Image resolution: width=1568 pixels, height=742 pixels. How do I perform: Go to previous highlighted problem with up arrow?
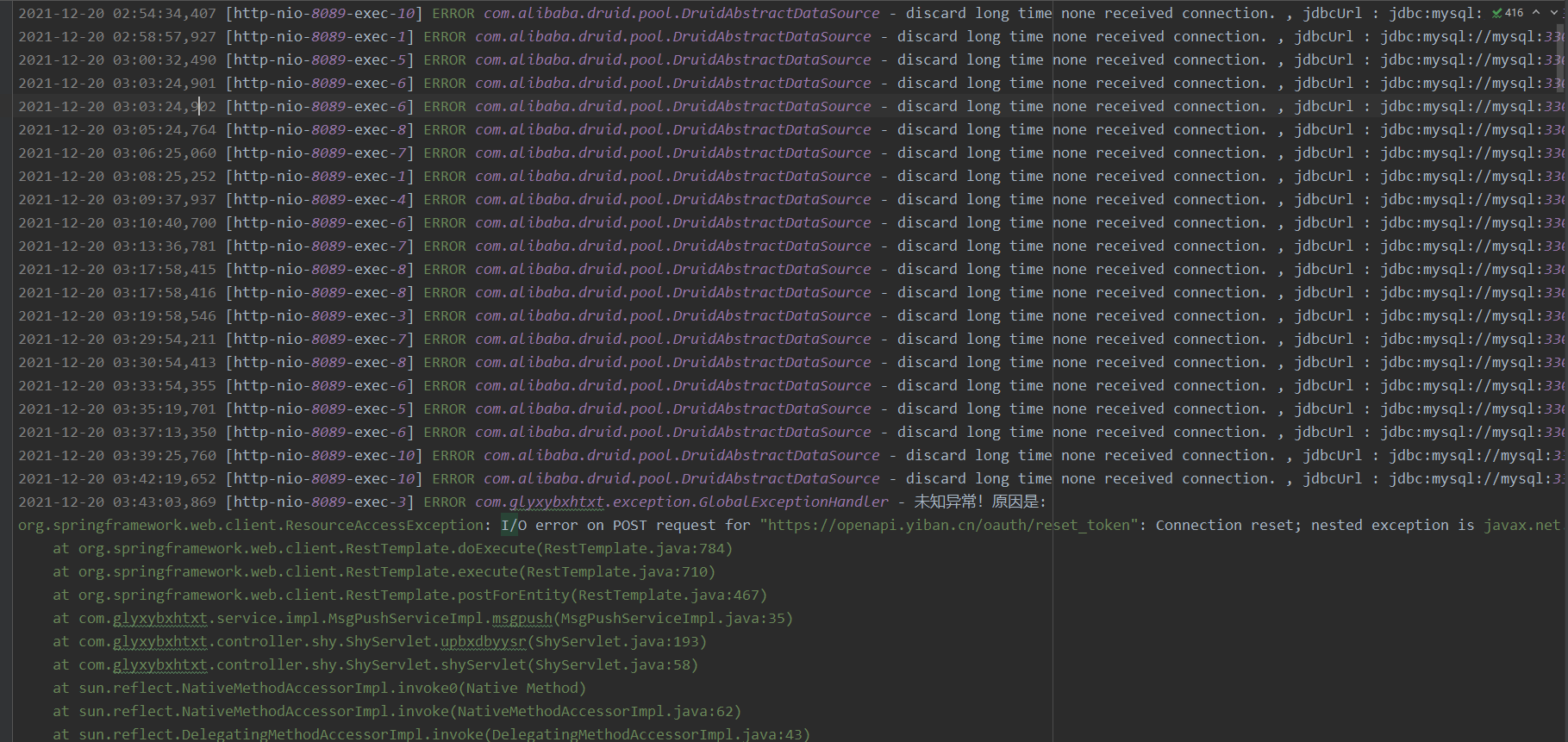coord(1536,13)
